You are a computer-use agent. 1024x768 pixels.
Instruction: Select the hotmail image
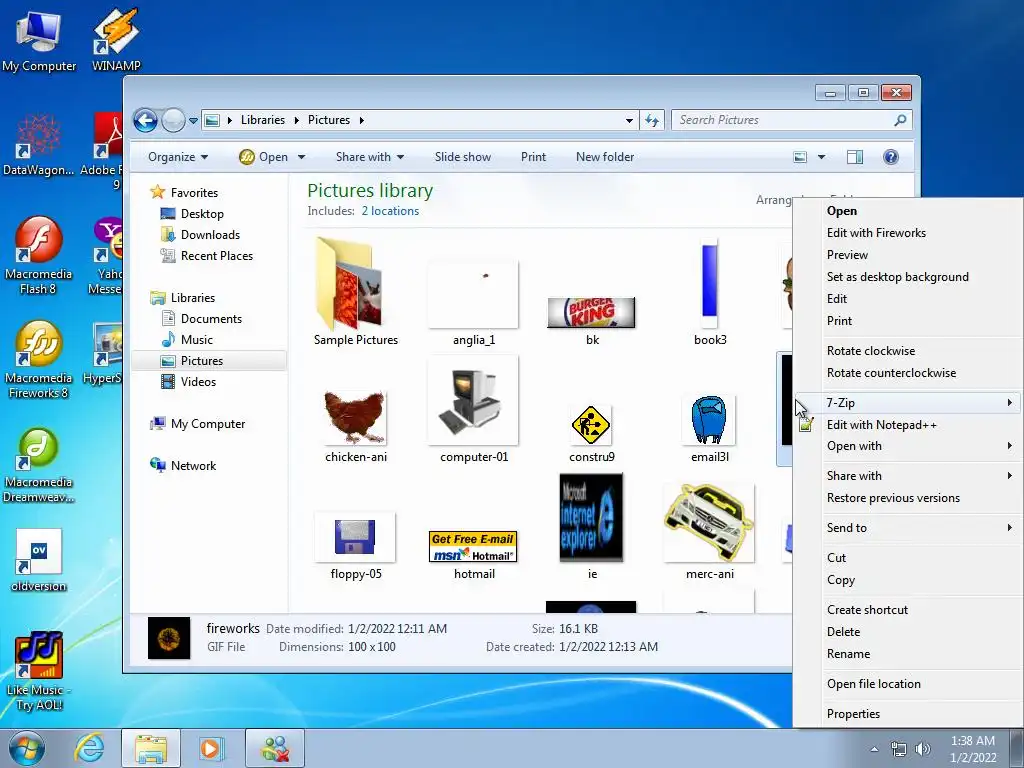click(x=473, y=555)
